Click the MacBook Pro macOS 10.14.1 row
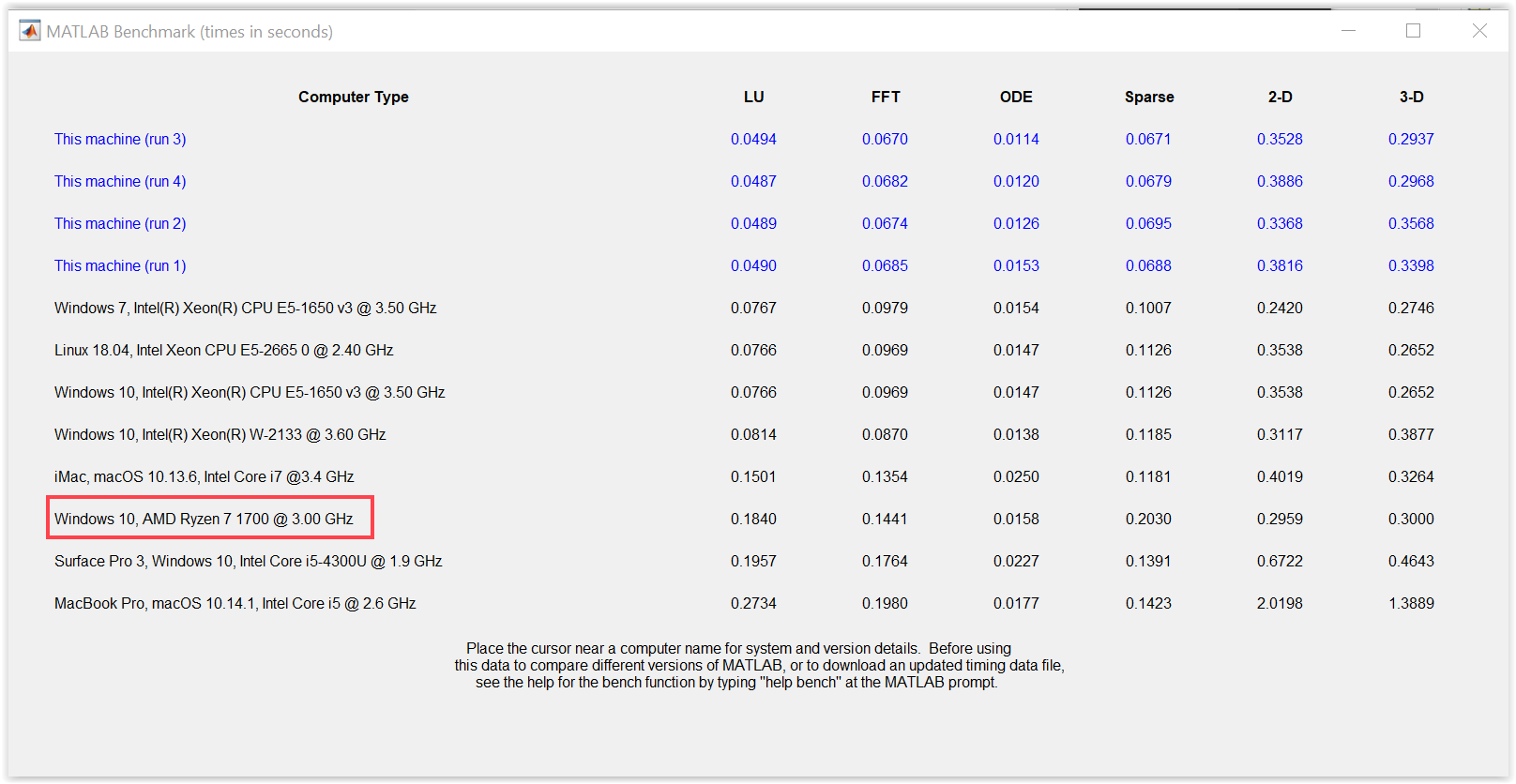Screen dimensions: 1516x784 [235, 603]
